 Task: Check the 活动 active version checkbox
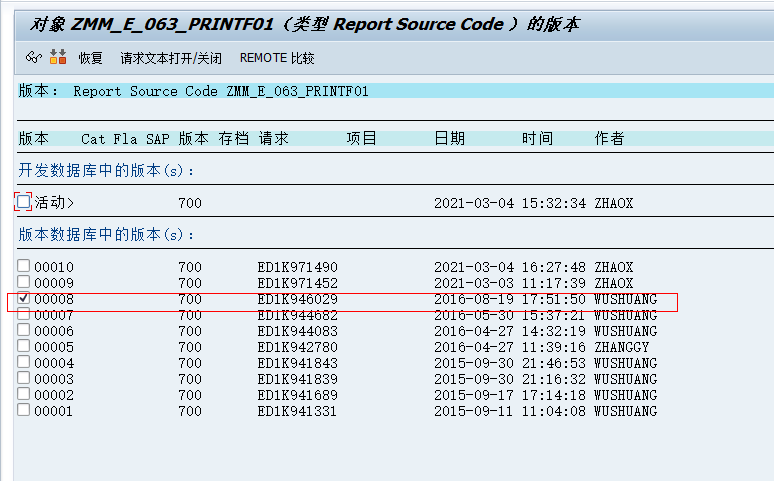23,201
